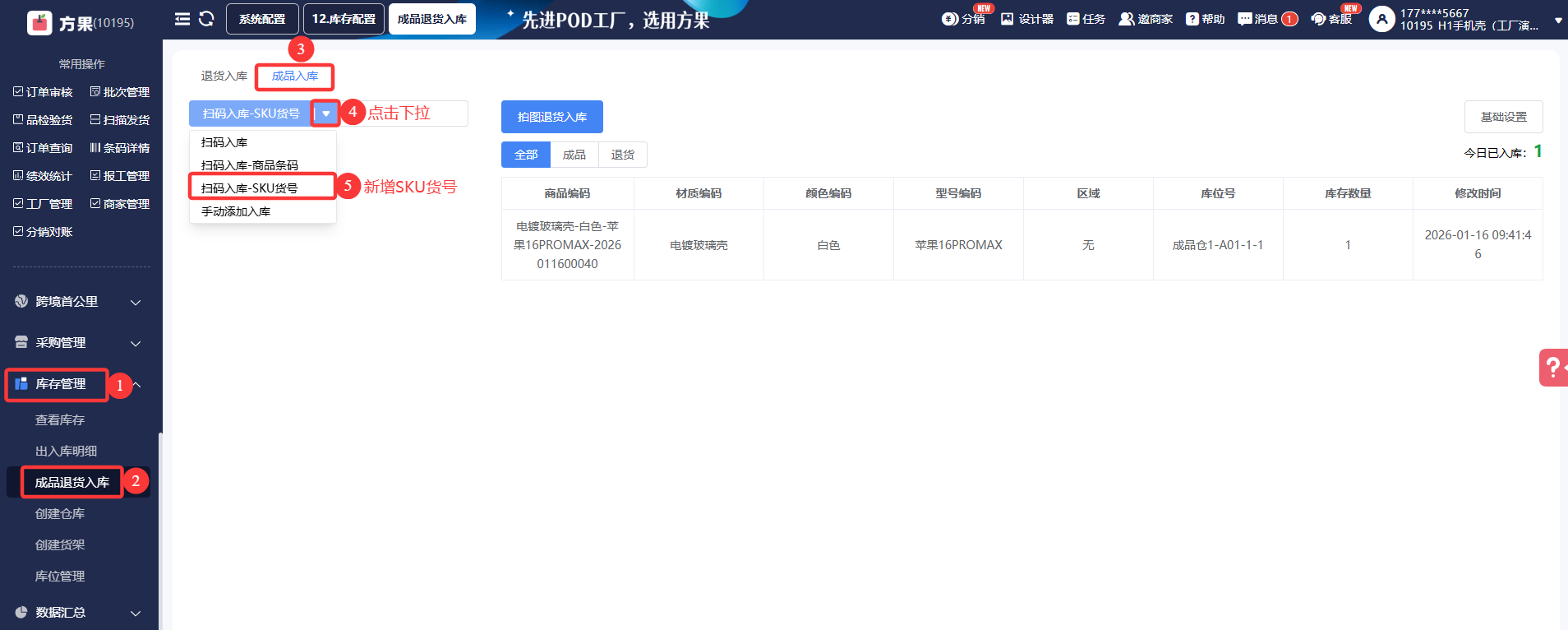
Task: Click the red question mark floating help button
Action: (x=1552, y=367)
